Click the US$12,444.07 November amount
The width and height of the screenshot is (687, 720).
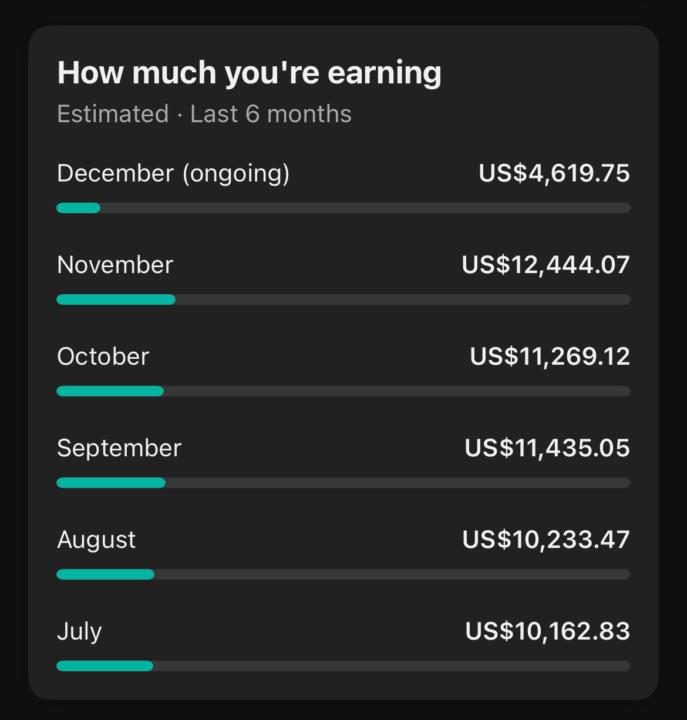pyautogui.click(x=546, y=265)
